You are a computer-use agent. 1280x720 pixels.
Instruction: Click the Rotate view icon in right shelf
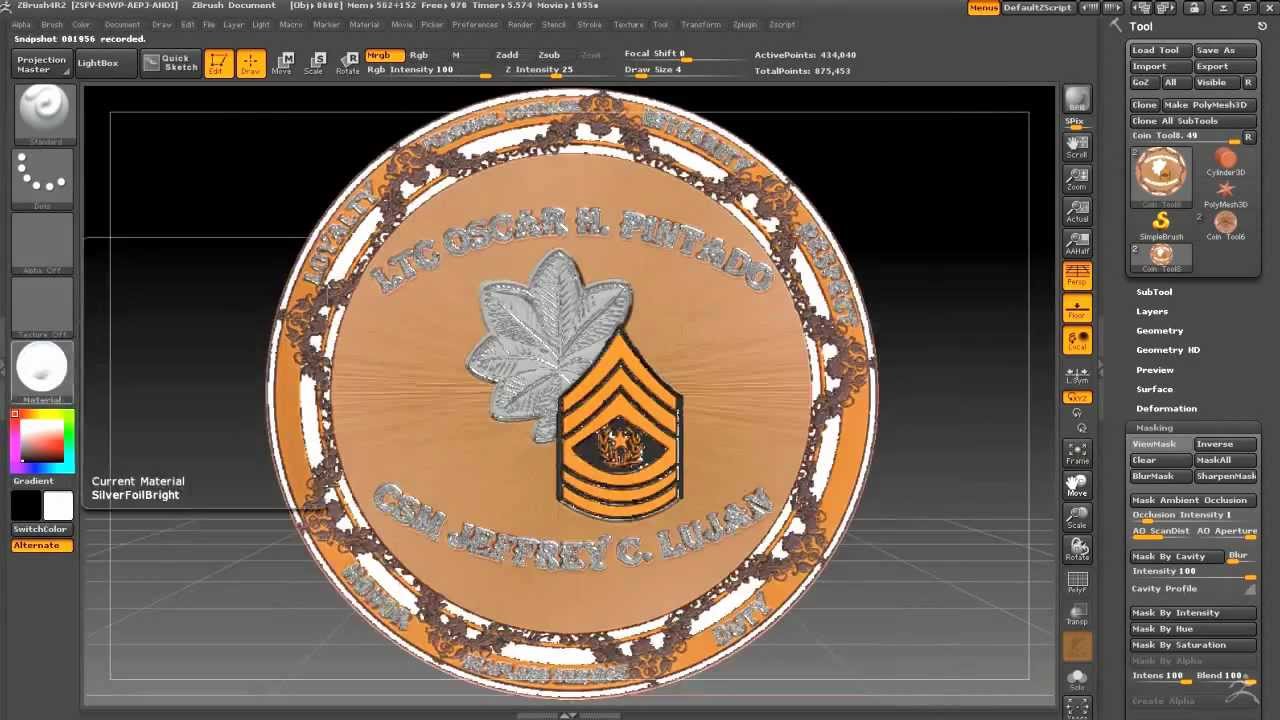pos(1077,549)
